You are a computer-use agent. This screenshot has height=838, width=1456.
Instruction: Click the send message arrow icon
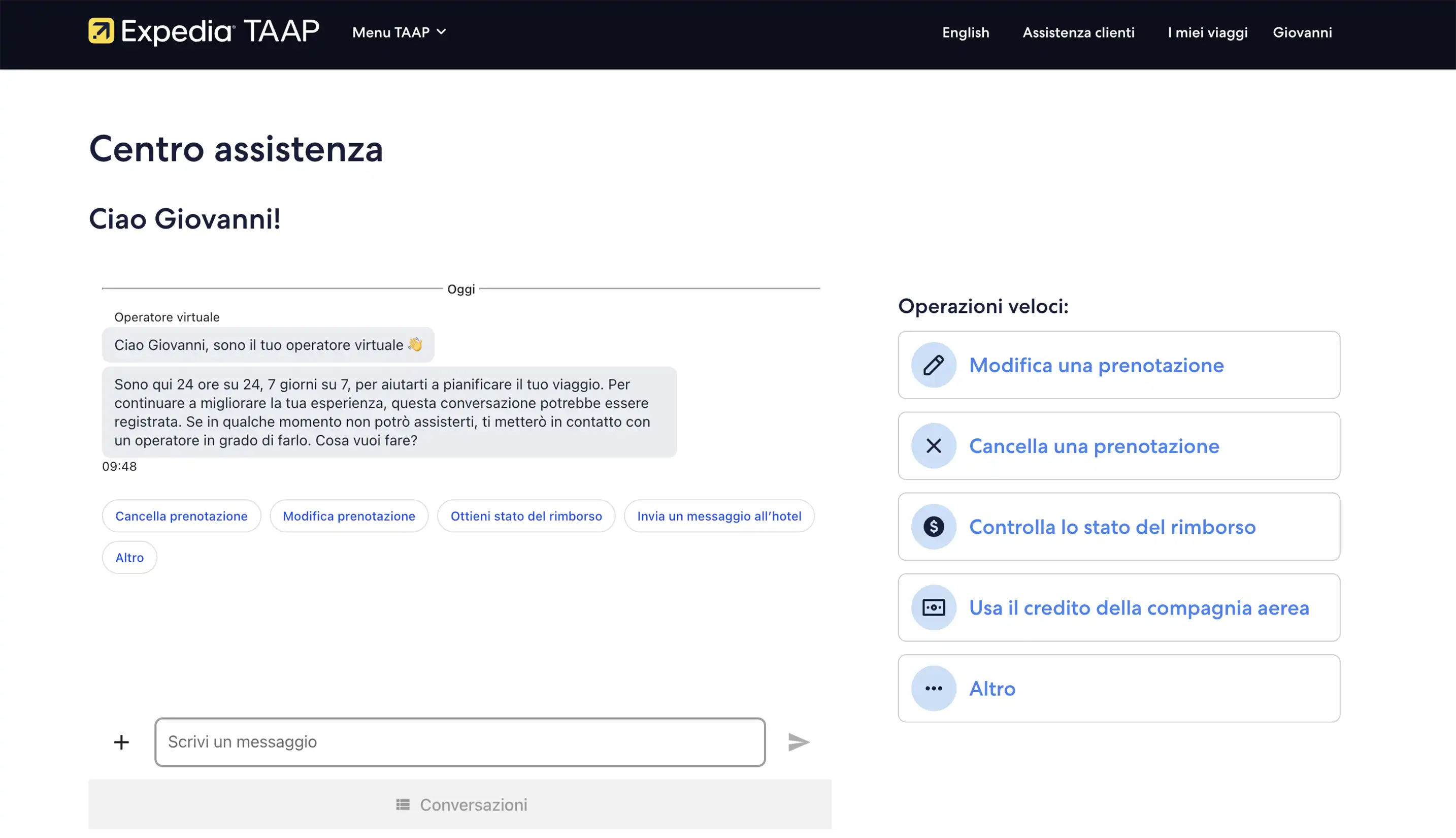tap(799, 742)
